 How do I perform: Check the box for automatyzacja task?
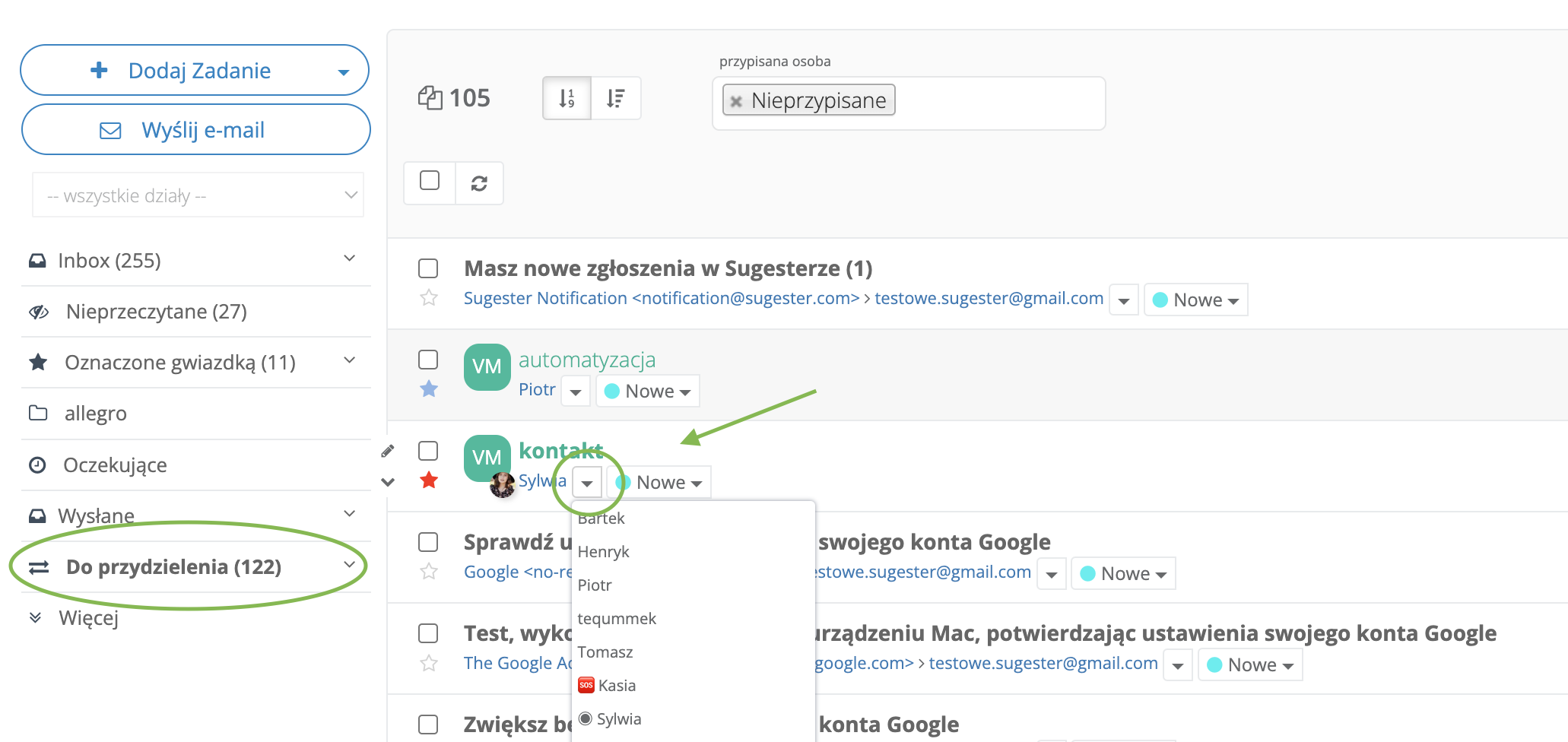428,360
